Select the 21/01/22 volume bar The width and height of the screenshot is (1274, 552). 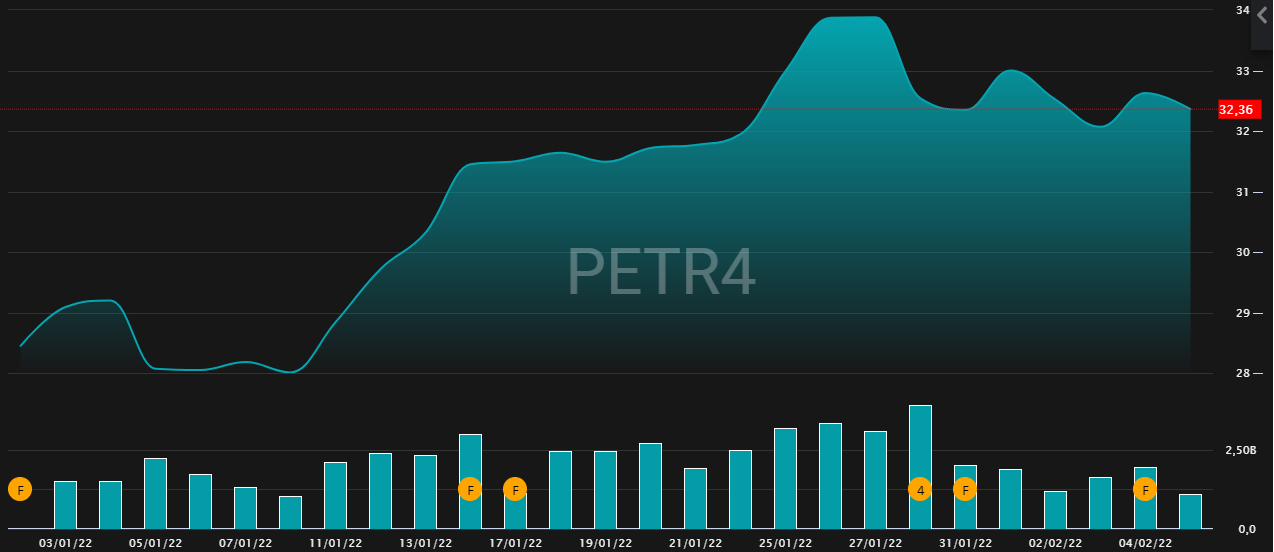coord(695,498)
